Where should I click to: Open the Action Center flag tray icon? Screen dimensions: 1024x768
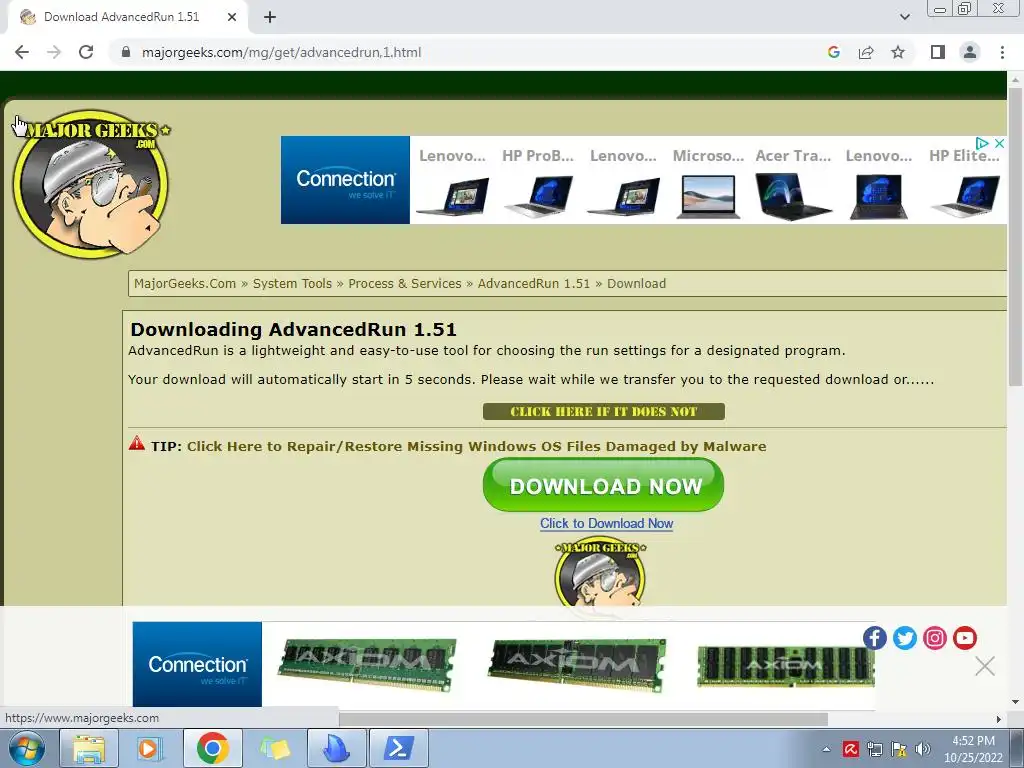click(899, 749)
